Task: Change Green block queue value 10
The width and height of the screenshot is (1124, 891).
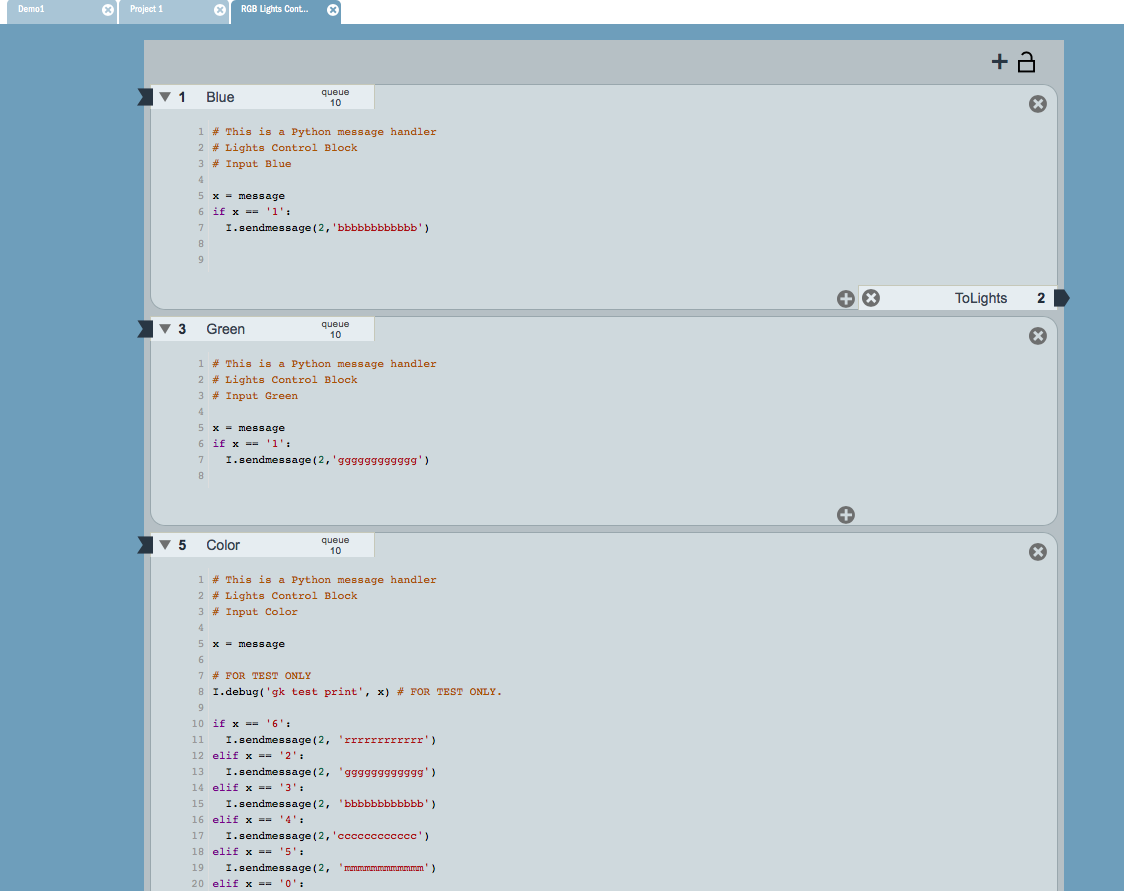Action: click(x=335, y=335)
